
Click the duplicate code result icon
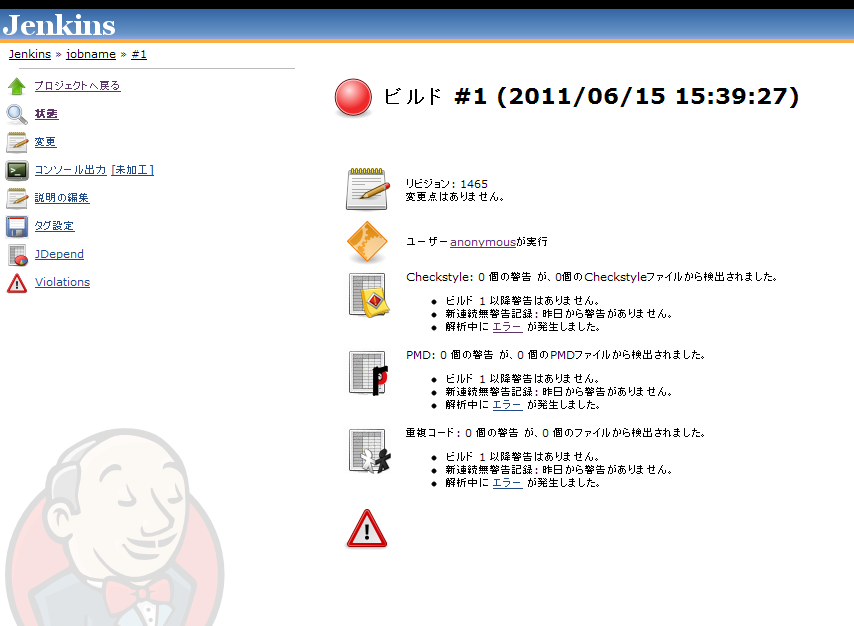pyautogui.click(x=369, y=451)
